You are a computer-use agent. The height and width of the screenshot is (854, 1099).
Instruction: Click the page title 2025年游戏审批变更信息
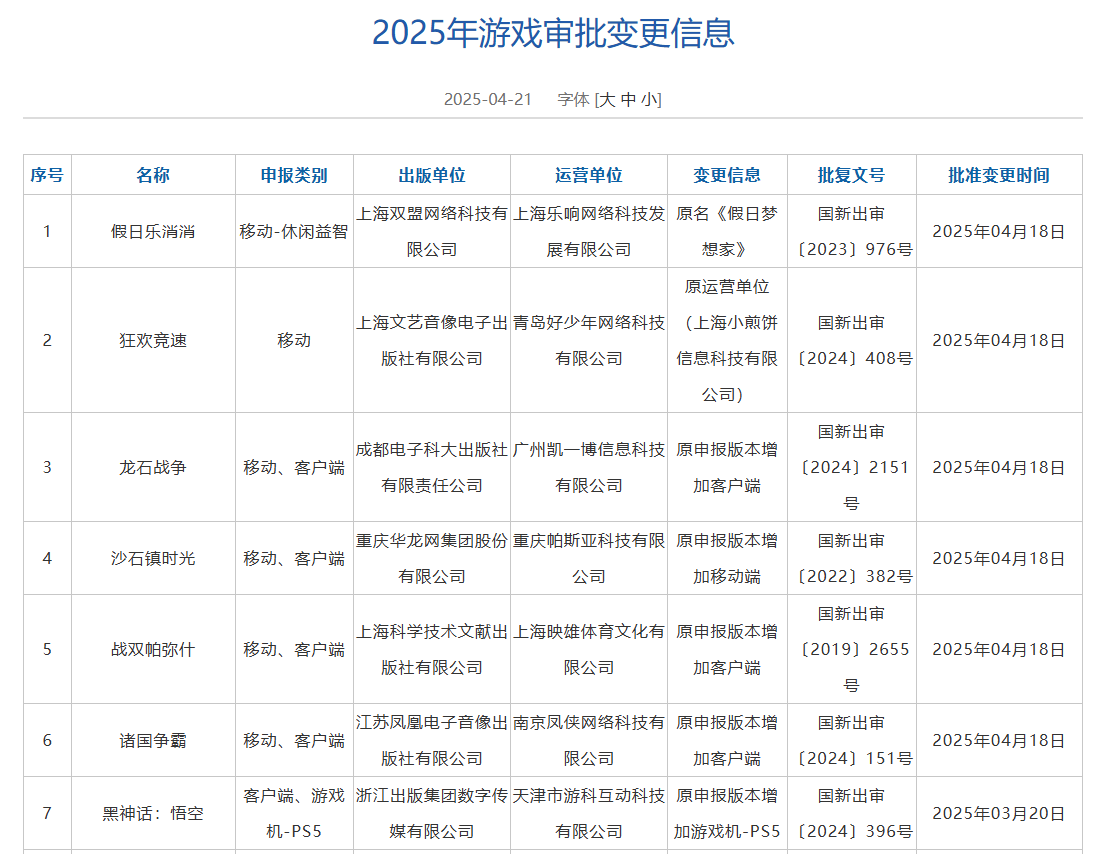point(553,33)
